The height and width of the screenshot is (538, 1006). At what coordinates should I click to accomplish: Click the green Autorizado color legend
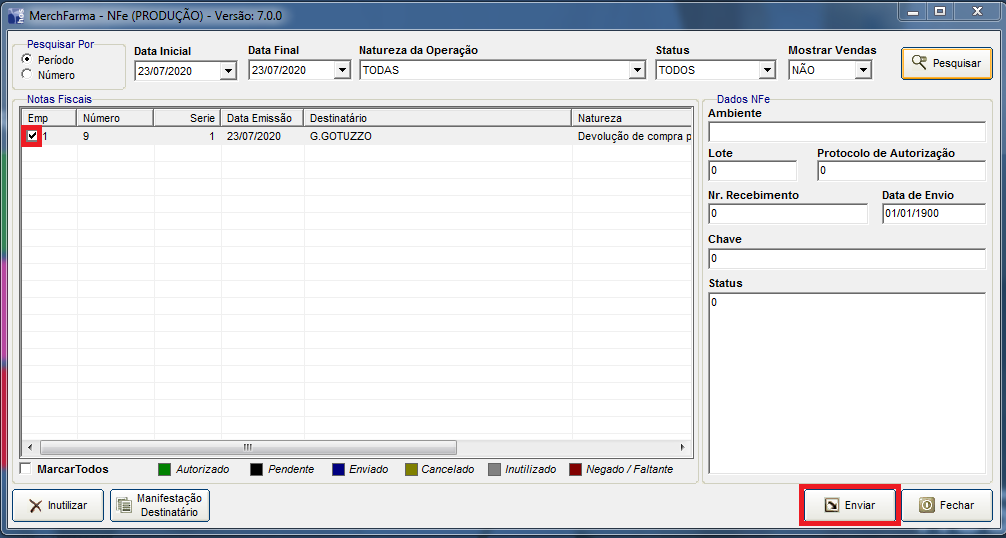164,470
